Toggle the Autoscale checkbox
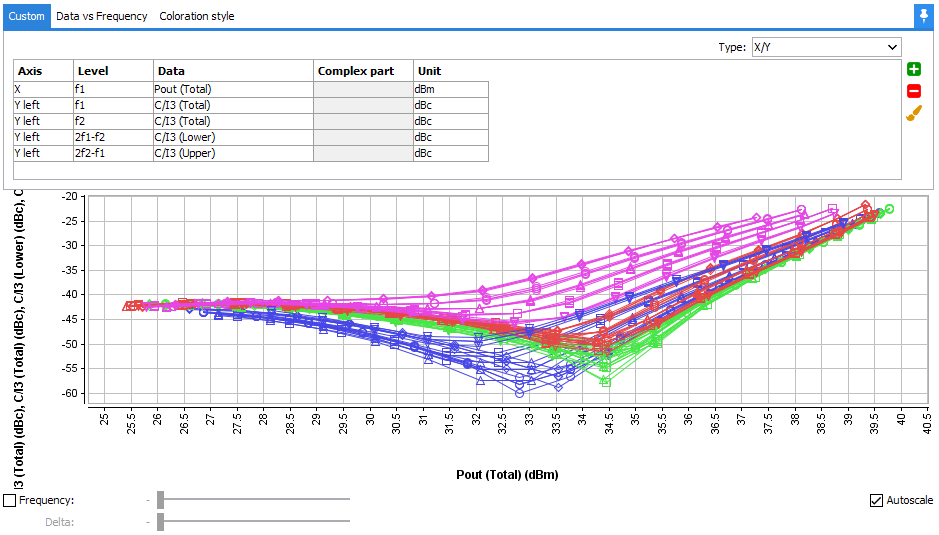This screenshot has height=535, width=939. click(876, 500)
